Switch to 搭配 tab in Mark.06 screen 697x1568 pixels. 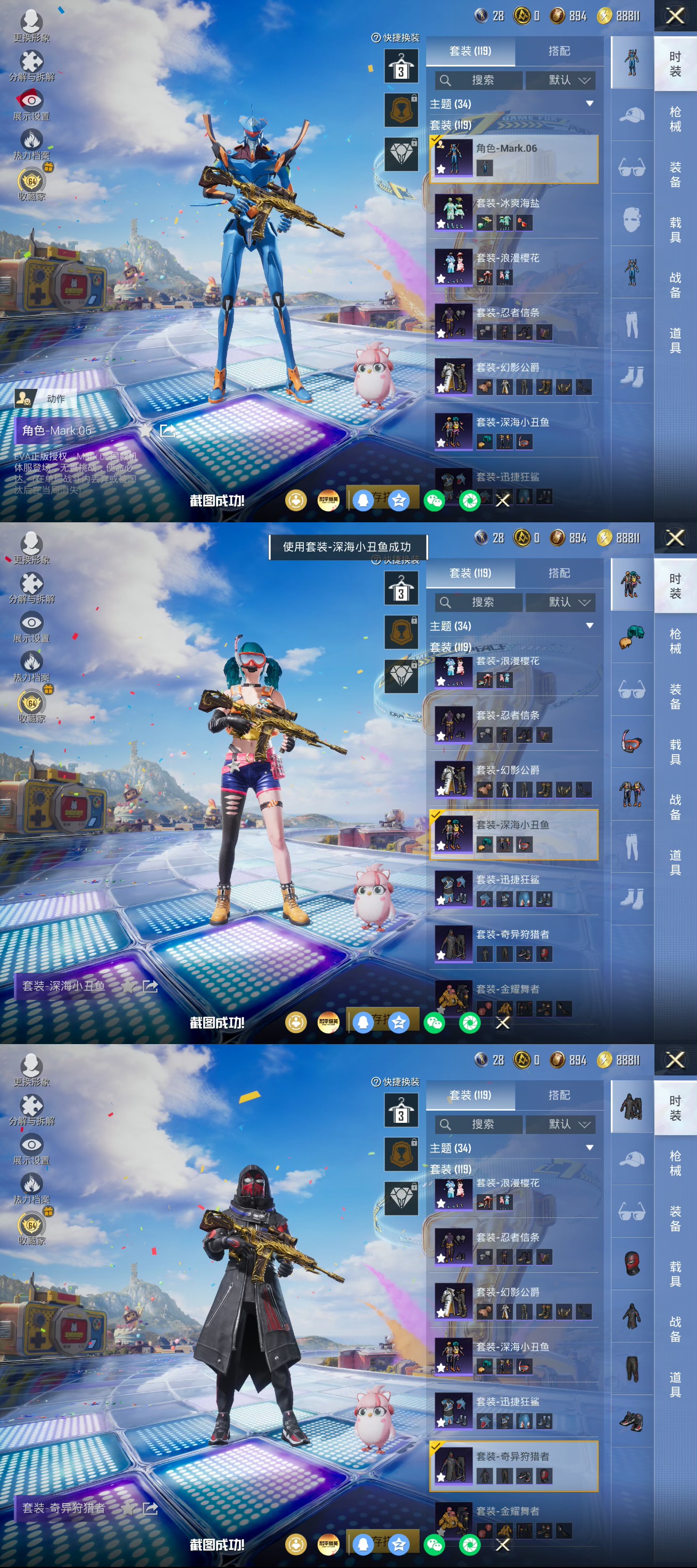(x=559, y=51)
